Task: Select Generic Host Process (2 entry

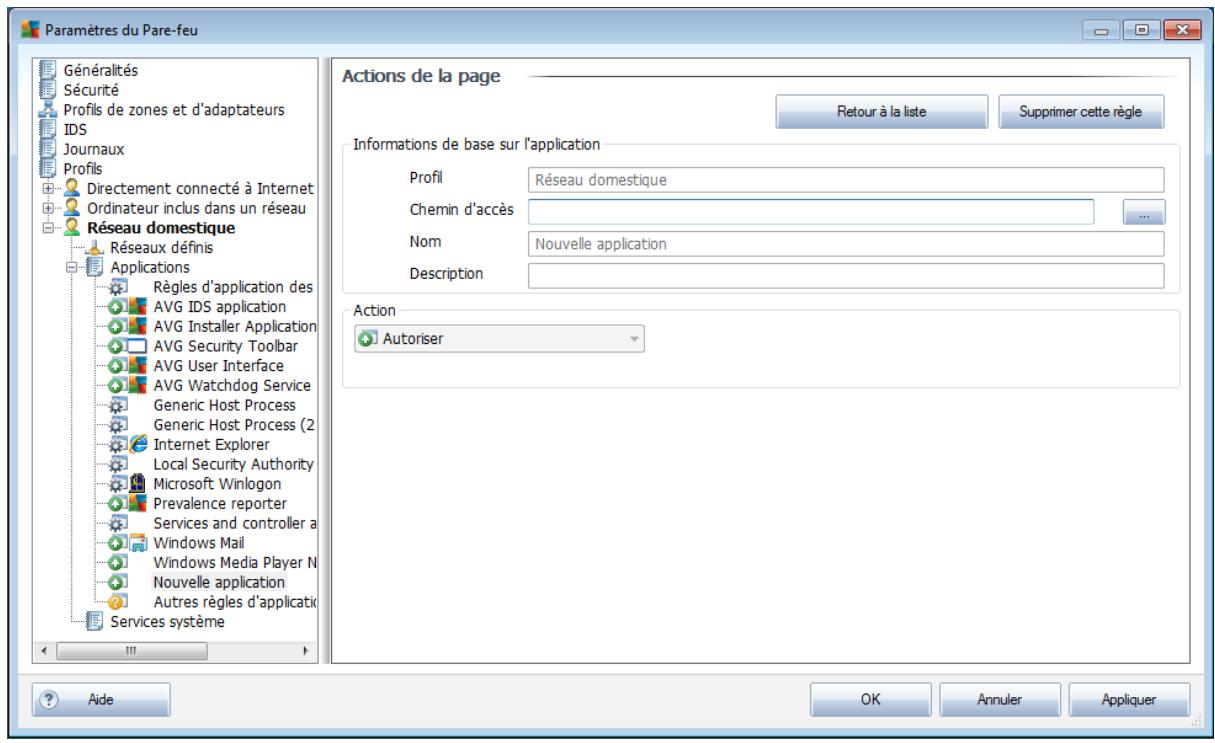Action: pos(234,425)
